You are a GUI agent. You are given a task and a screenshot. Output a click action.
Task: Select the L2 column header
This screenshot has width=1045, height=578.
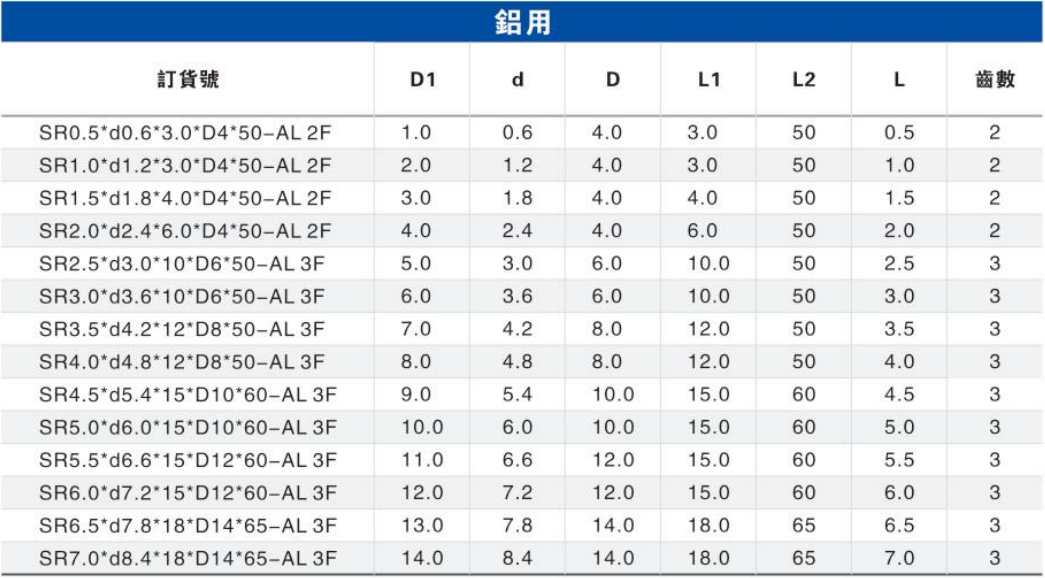click(804, 80)
